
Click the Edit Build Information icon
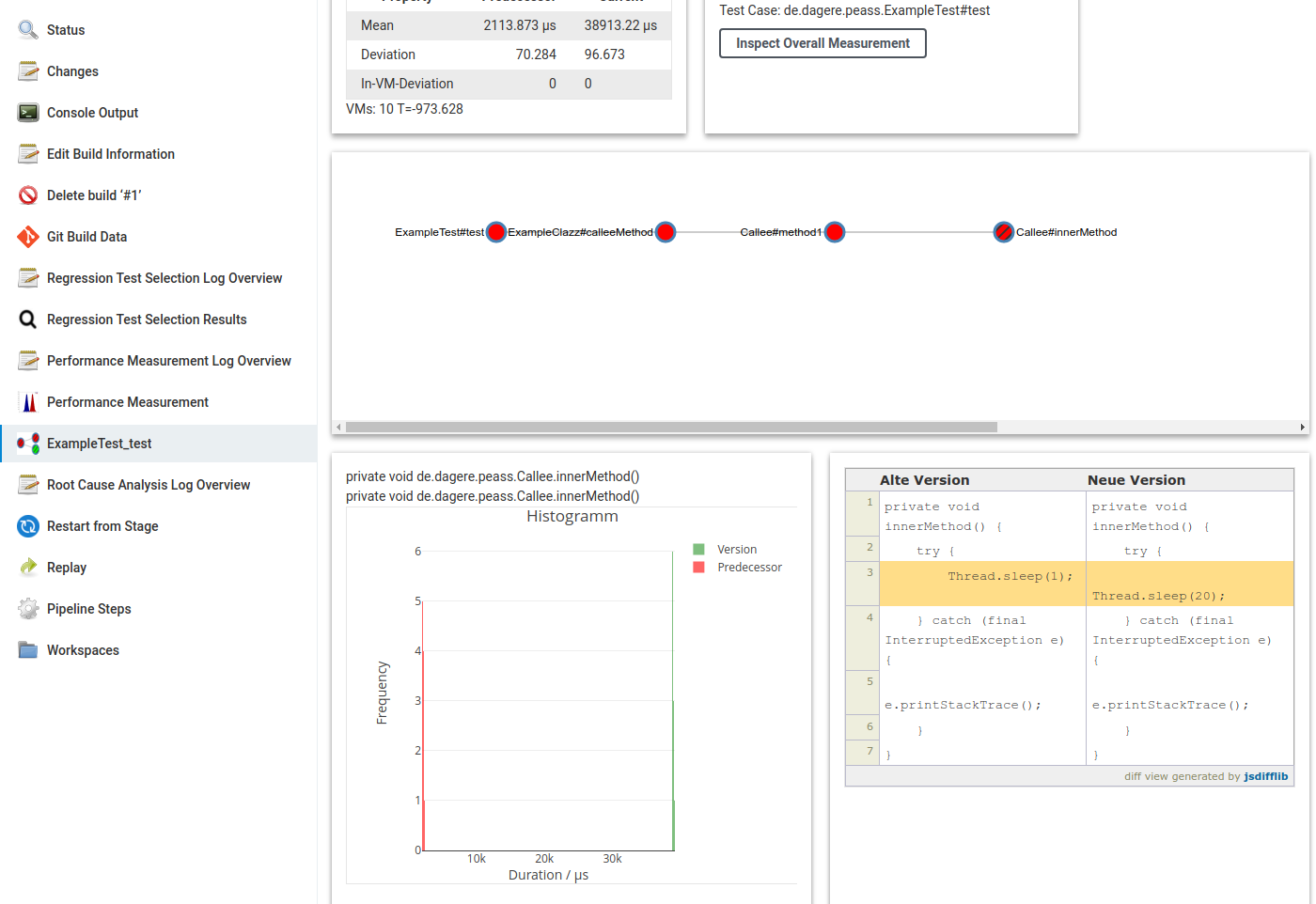pyautogui.click(x=28, y=154)
